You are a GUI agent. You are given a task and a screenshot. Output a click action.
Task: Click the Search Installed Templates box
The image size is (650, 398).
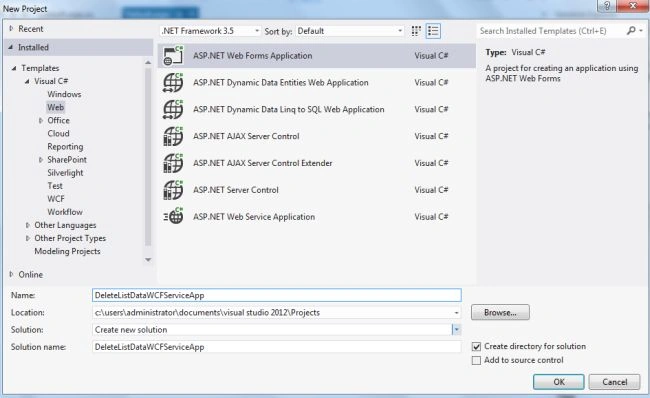click(x=551, y=31)
